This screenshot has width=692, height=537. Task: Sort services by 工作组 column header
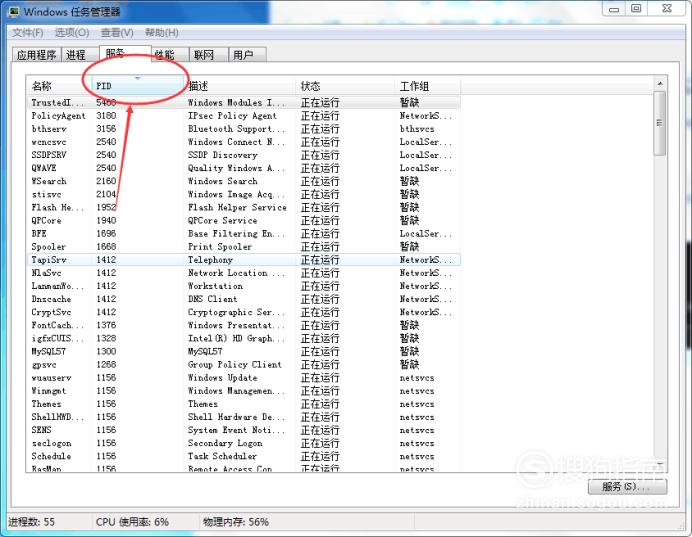click(428, 86)
